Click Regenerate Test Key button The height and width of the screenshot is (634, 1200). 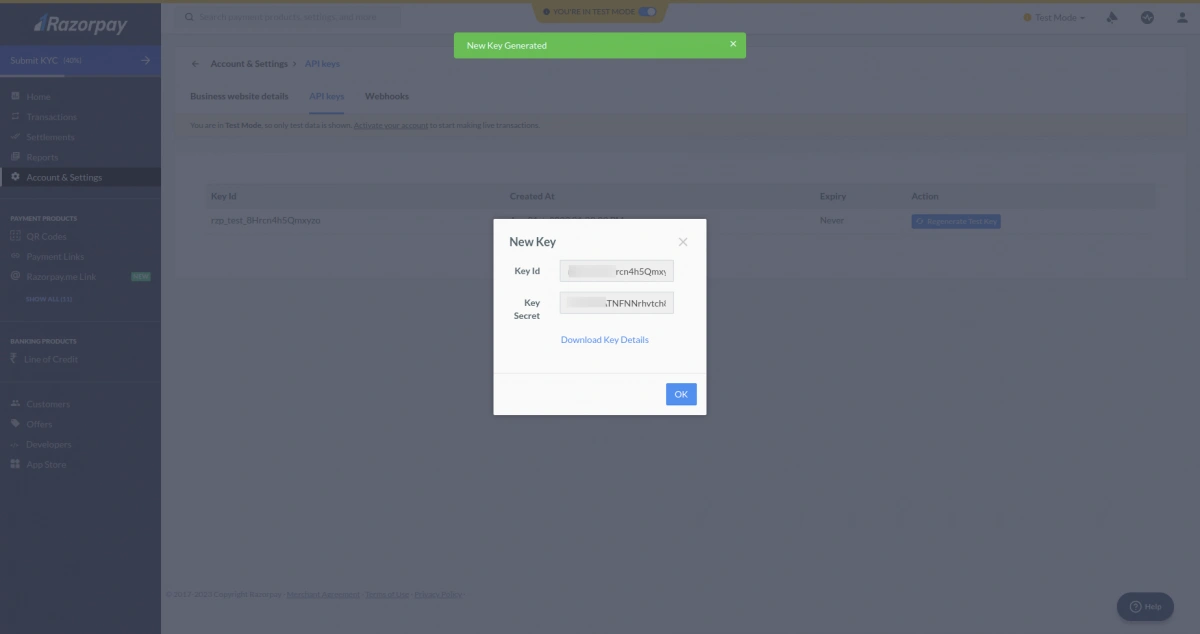[956, 221]
